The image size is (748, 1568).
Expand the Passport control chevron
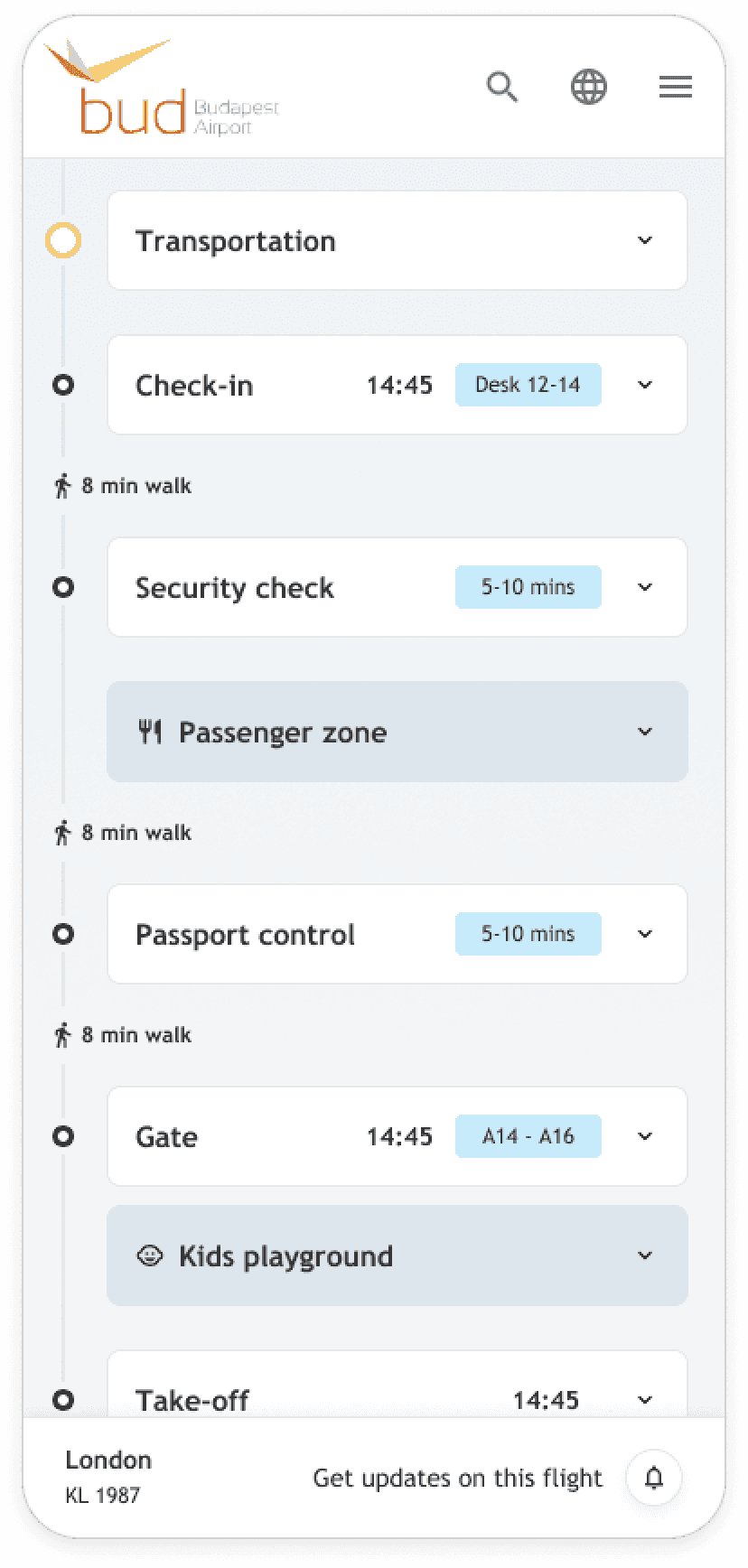tap(645, 934)
